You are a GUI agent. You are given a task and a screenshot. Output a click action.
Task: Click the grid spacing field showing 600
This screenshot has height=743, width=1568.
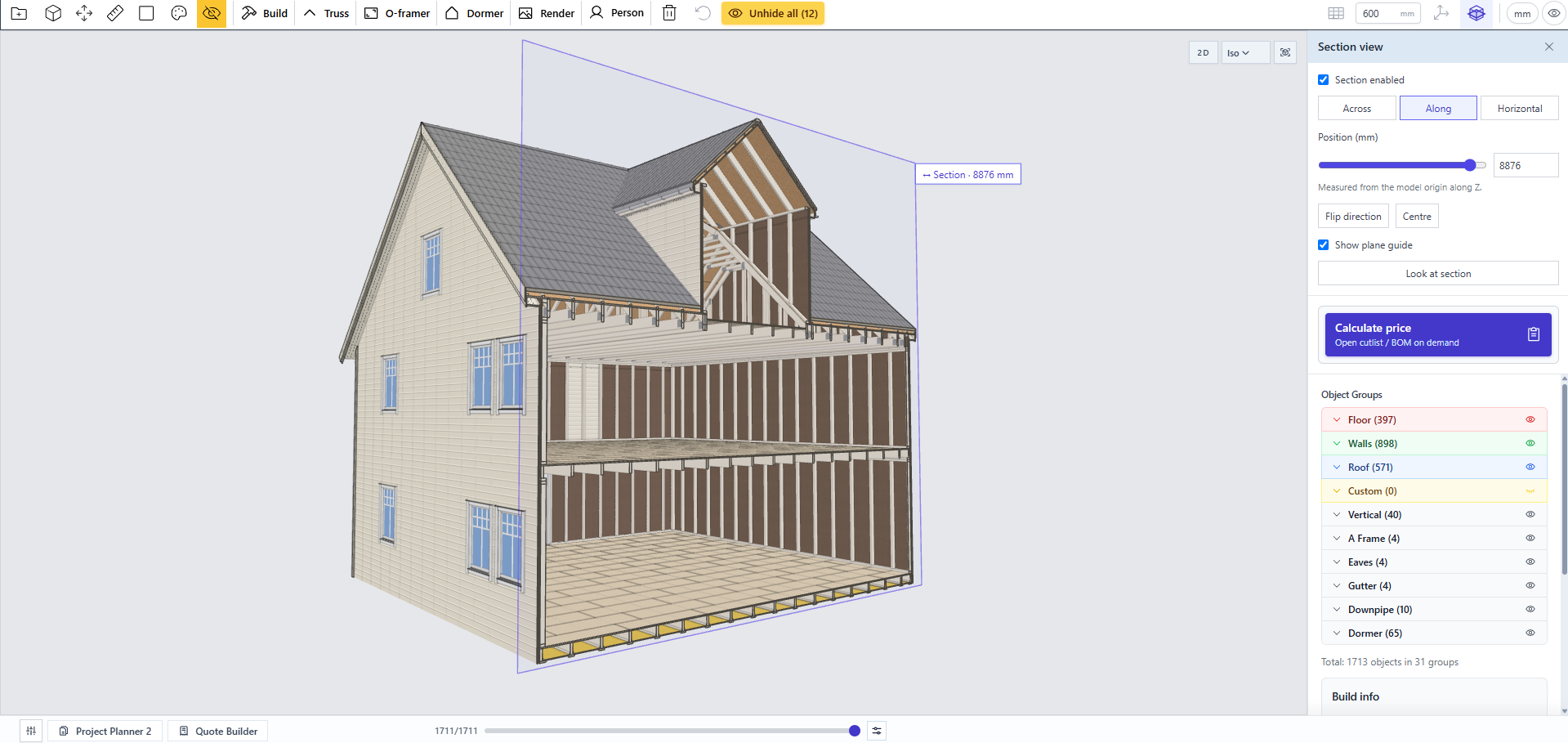tap(1387, 13)
